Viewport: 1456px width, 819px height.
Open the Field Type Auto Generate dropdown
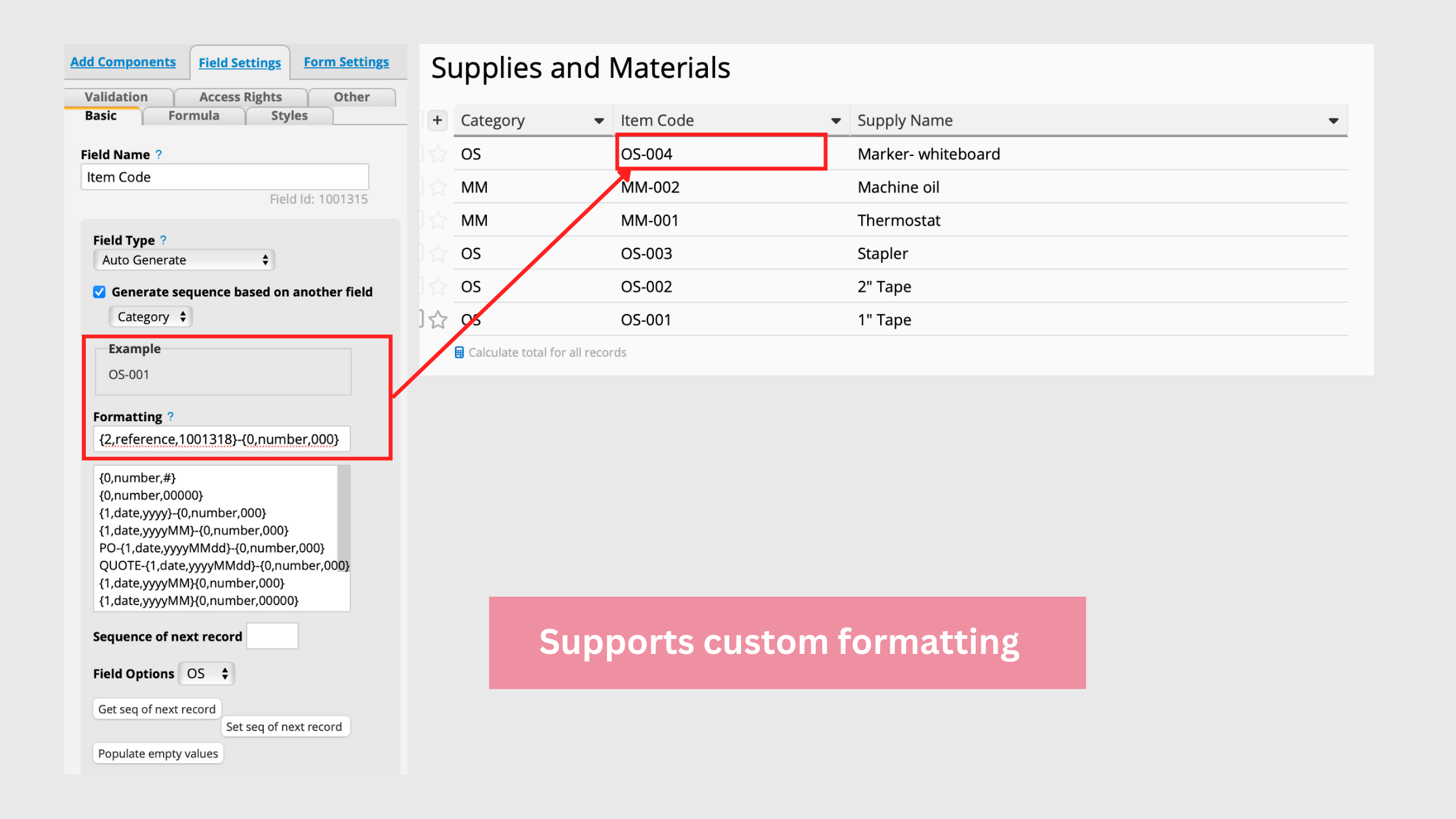pos(184,260)
